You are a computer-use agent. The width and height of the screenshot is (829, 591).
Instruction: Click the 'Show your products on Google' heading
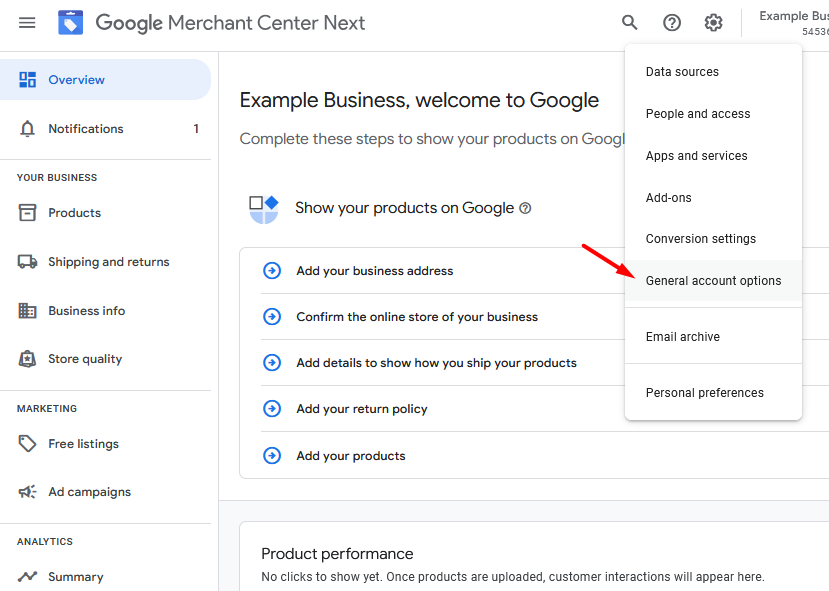point(404,208)
